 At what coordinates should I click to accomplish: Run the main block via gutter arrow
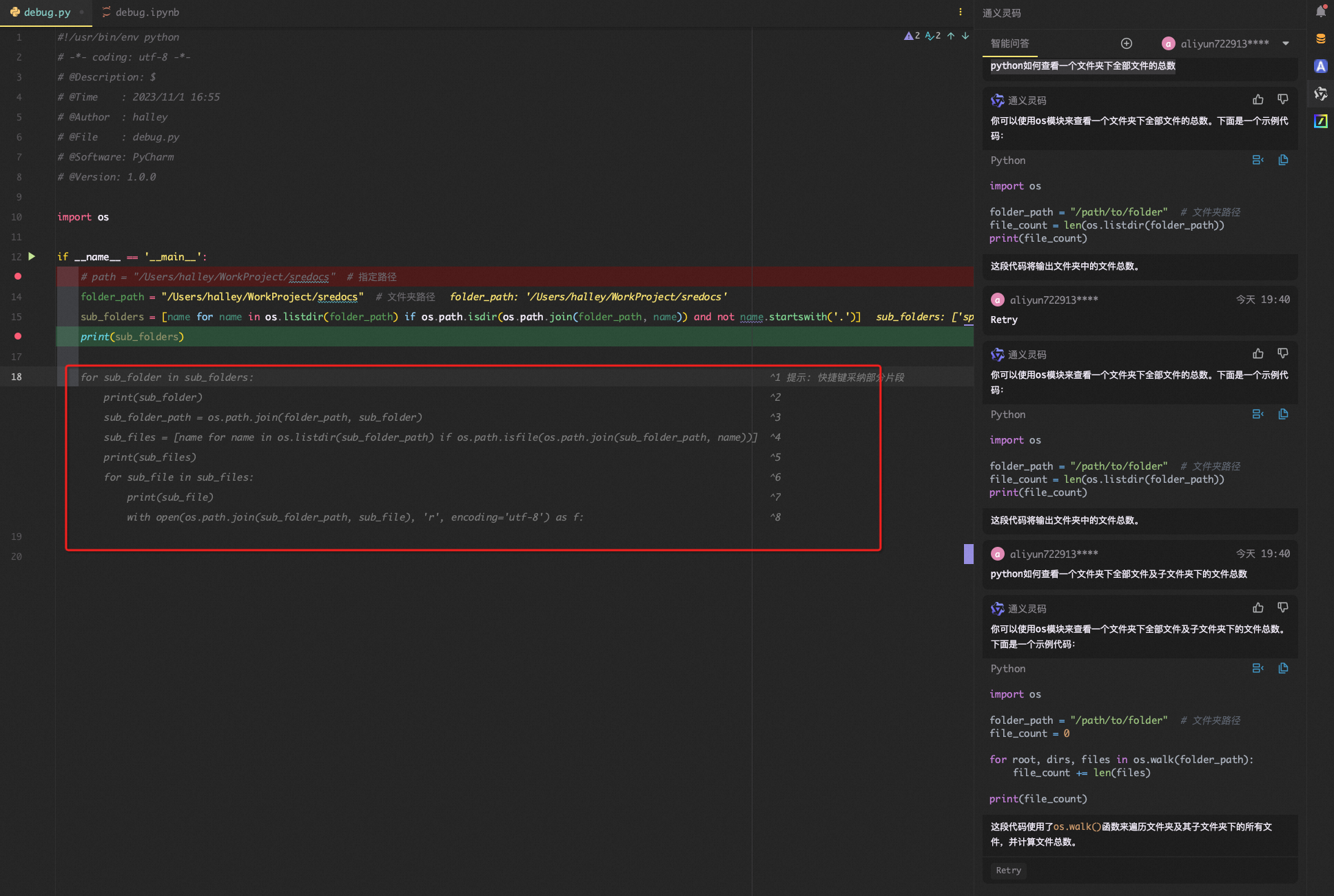(32, 256)
